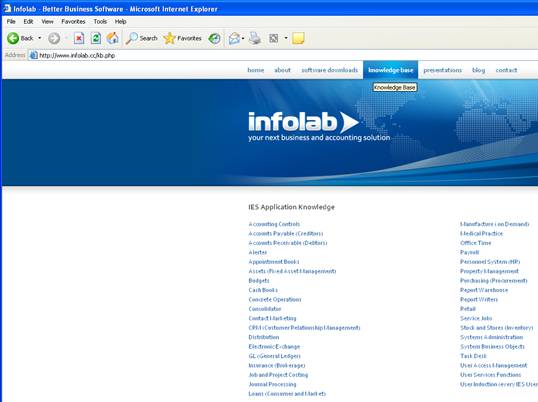This screenshot has width=538, height=402.
Task: Open software downloads nav tab
Action: 329,70
